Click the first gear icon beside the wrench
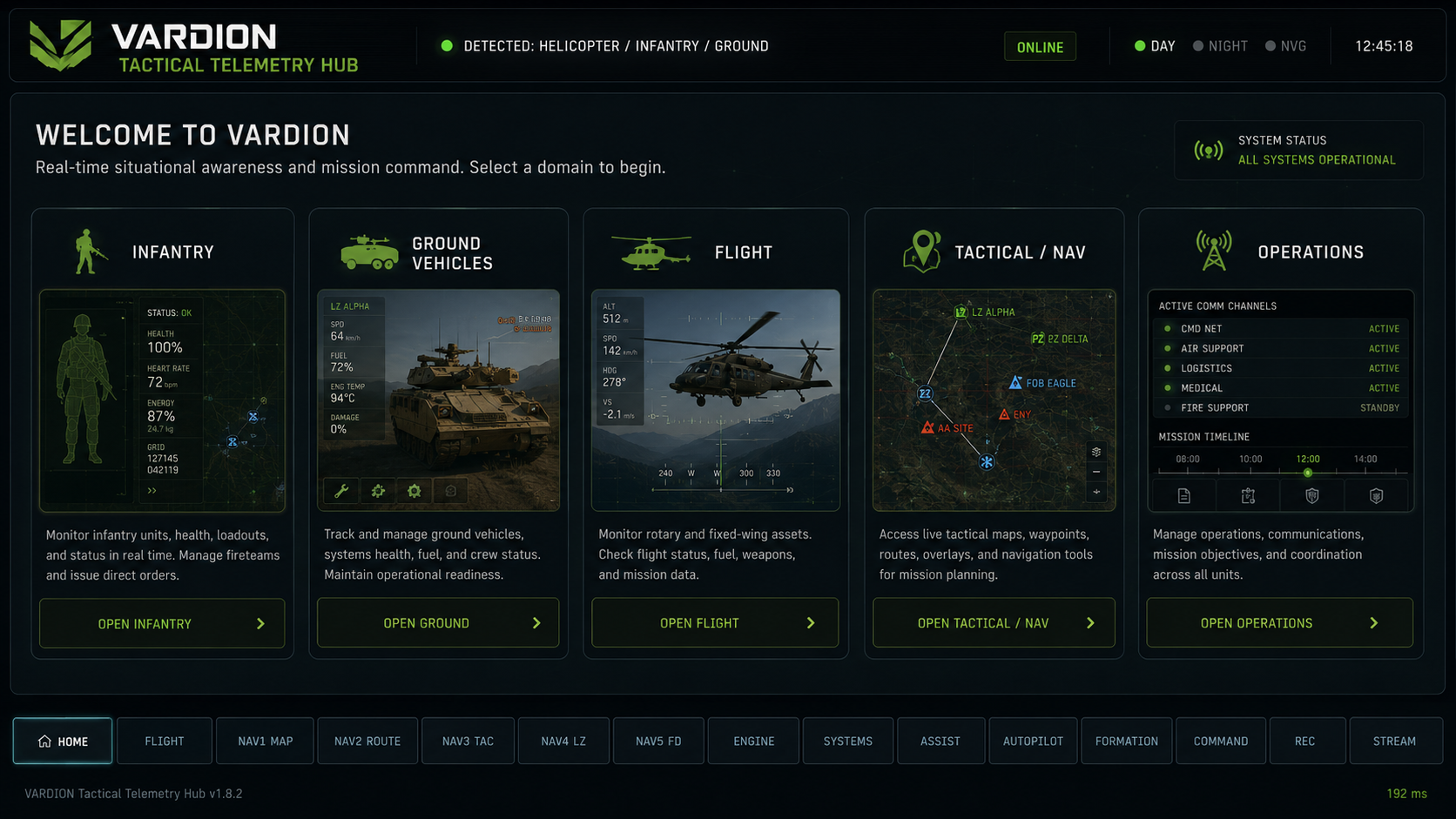The image size is (1456, 819). [x=378, y=491]
